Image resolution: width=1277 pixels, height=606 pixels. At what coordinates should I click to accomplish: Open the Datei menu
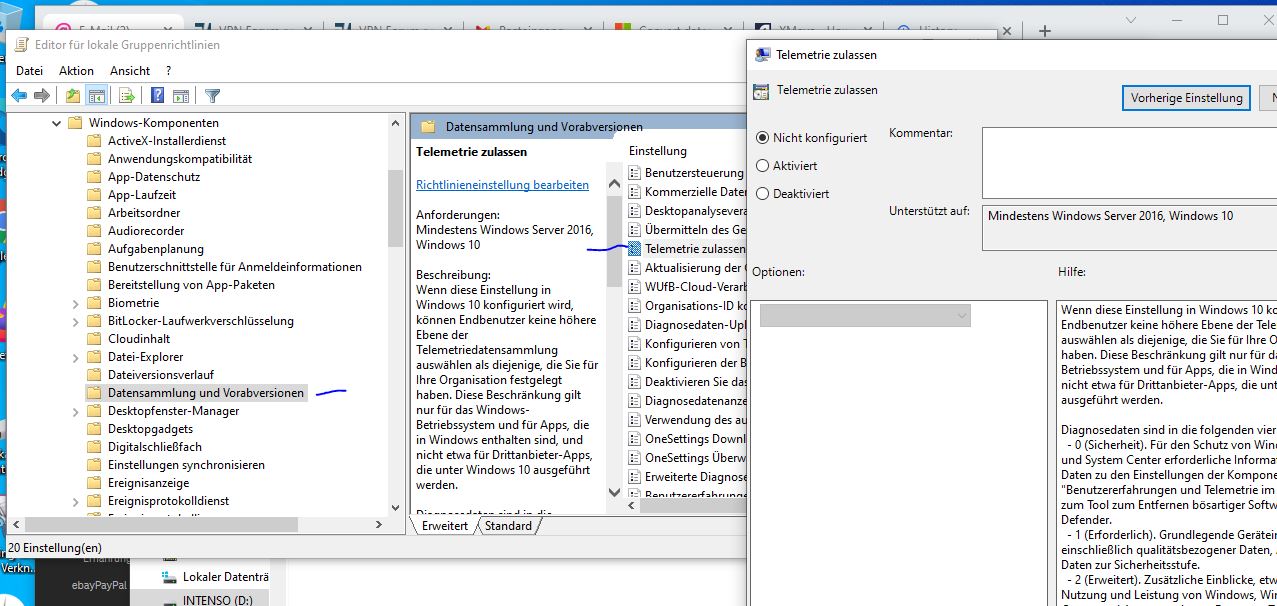pyautogui.click(x=30, y=71)
